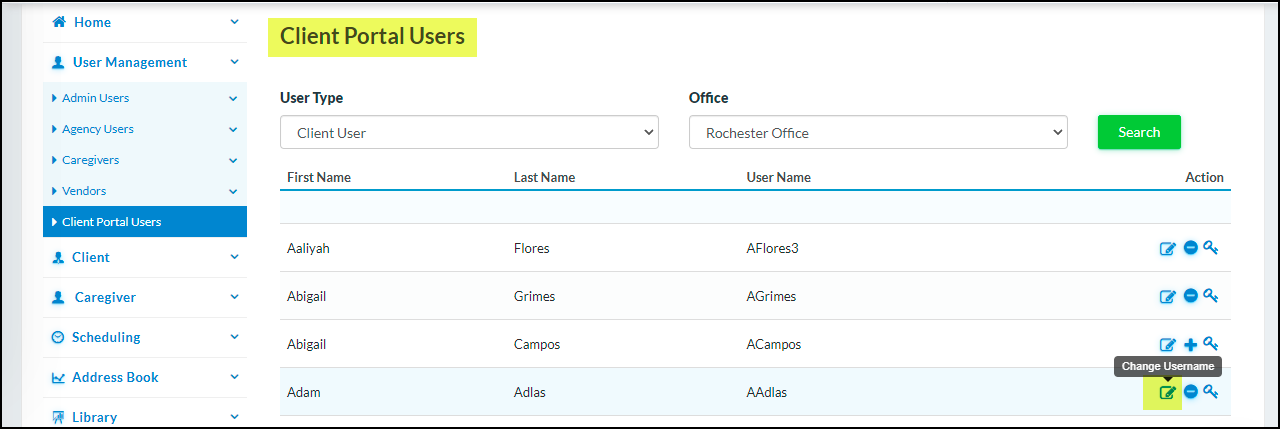Click the minus icon for Abigail Grimes

point(1190,296)
